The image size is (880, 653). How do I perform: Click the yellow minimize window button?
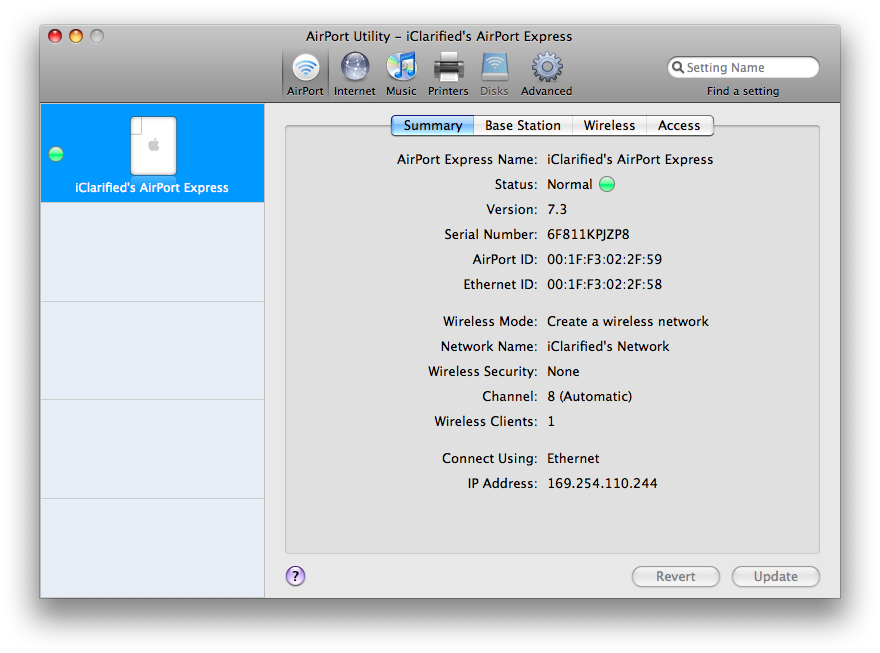[76, 36]
